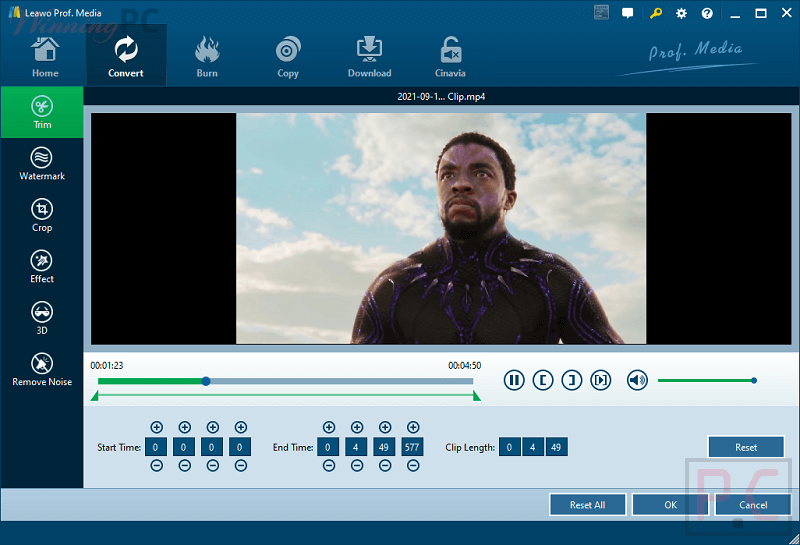Increase End Time milliseconds value
Image resolution: width=800 pixels, height=545 pixels.
(x=413, y=427)
